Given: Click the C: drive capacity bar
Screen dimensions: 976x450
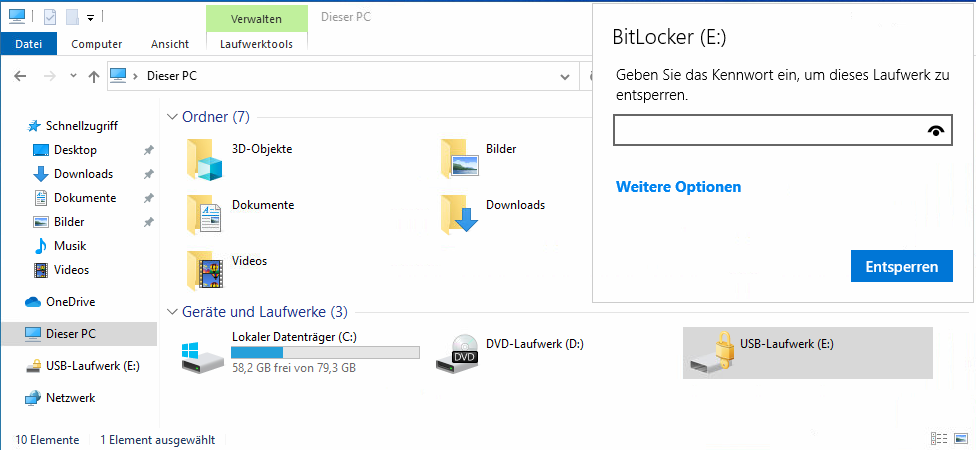Looking at the screenshot, I should pyautogui.click(x=325, y=353).
